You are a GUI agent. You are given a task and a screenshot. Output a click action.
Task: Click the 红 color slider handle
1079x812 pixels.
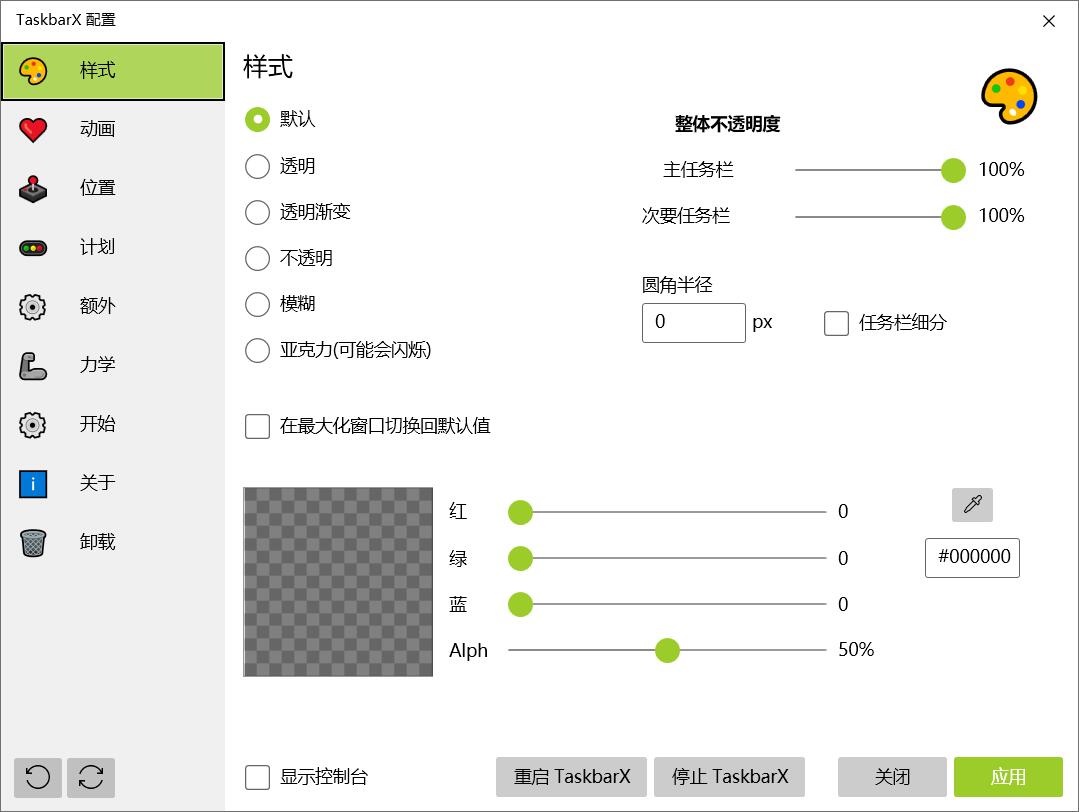tap(520, 512)
